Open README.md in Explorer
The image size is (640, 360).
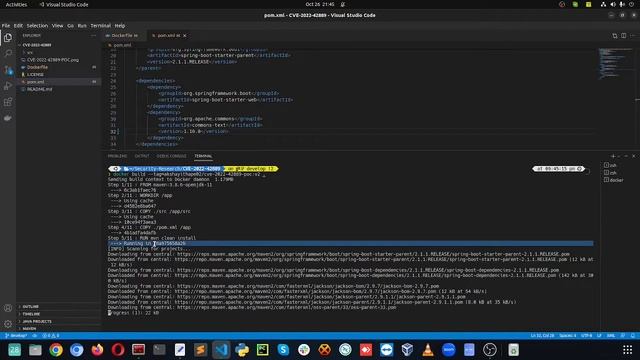pos(58,89)
